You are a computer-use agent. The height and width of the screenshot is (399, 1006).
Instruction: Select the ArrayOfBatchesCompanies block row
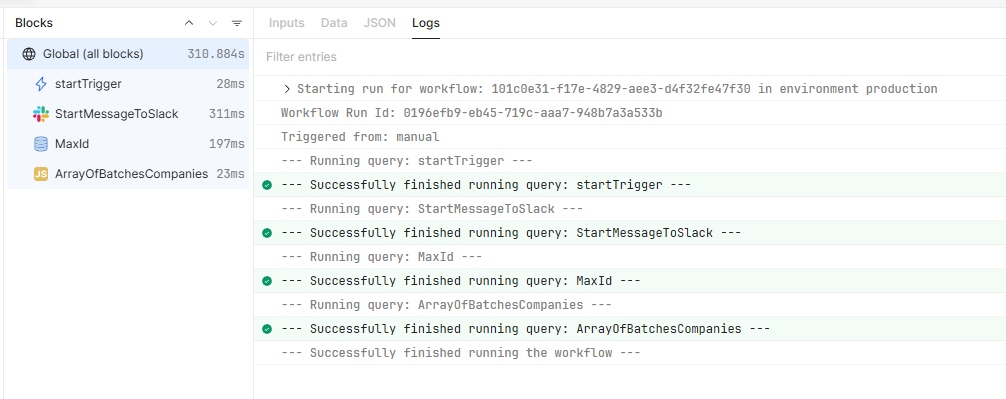click(x=128, y=174)
